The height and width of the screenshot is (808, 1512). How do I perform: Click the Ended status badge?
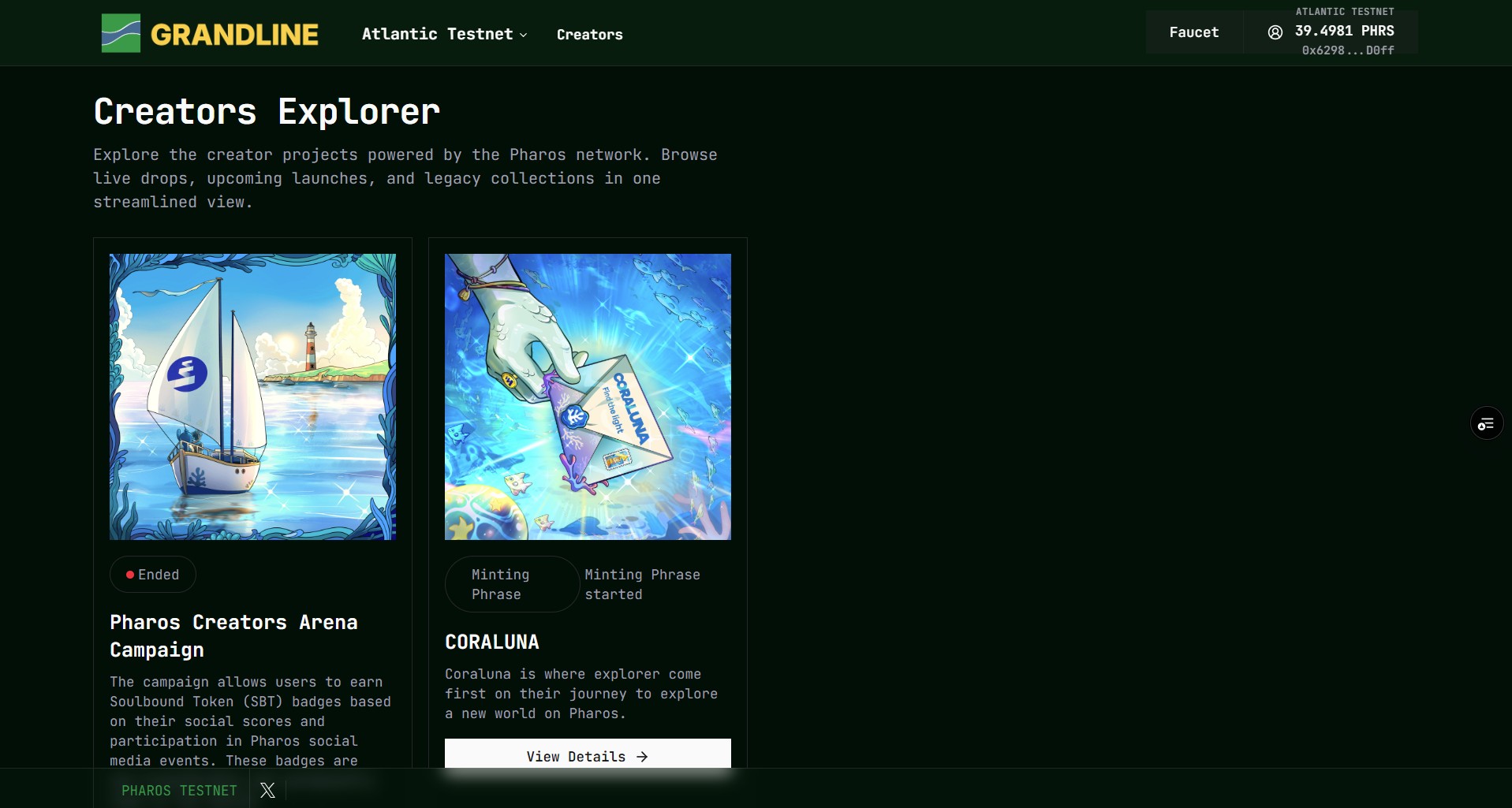coord(153,575)
